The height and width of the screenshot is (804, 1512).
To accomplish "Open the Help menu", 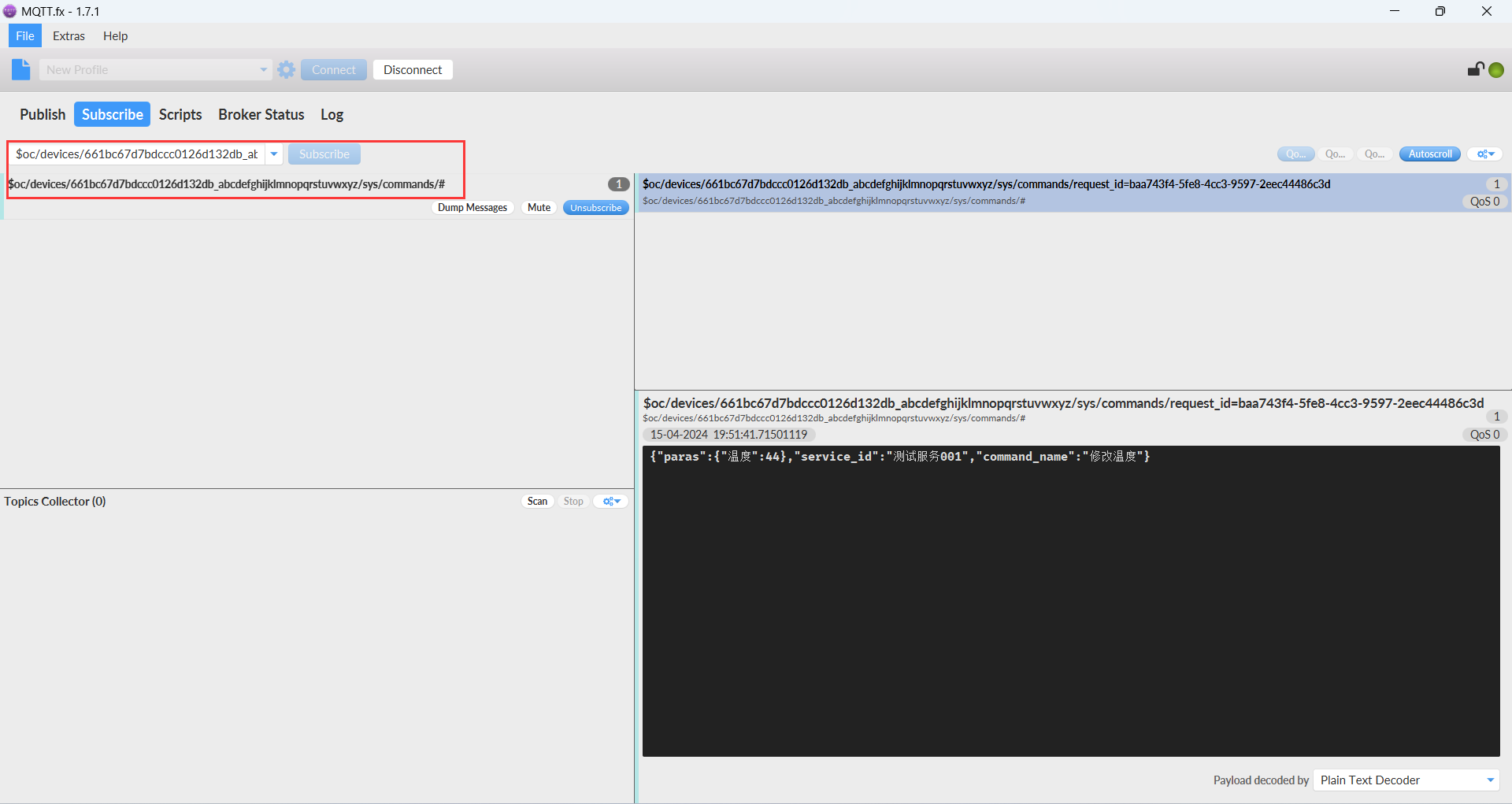I will click(x=115, y=35).
